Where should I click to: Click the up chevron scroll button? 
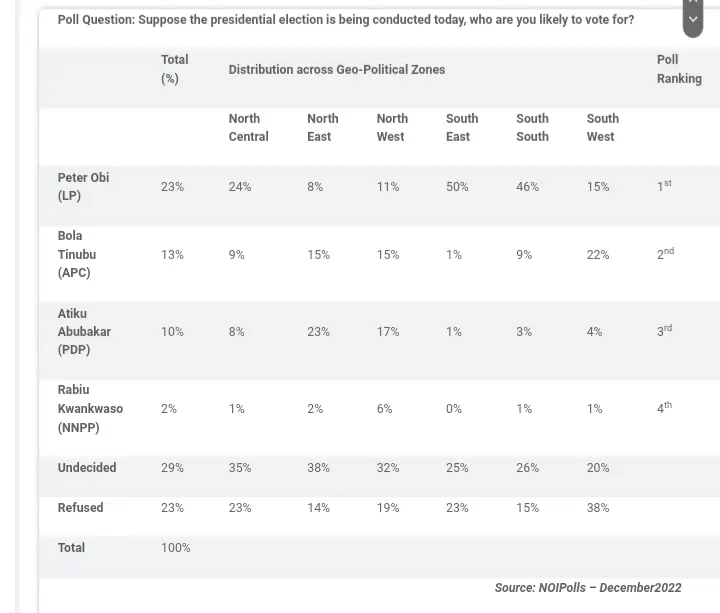click(693, 3)
